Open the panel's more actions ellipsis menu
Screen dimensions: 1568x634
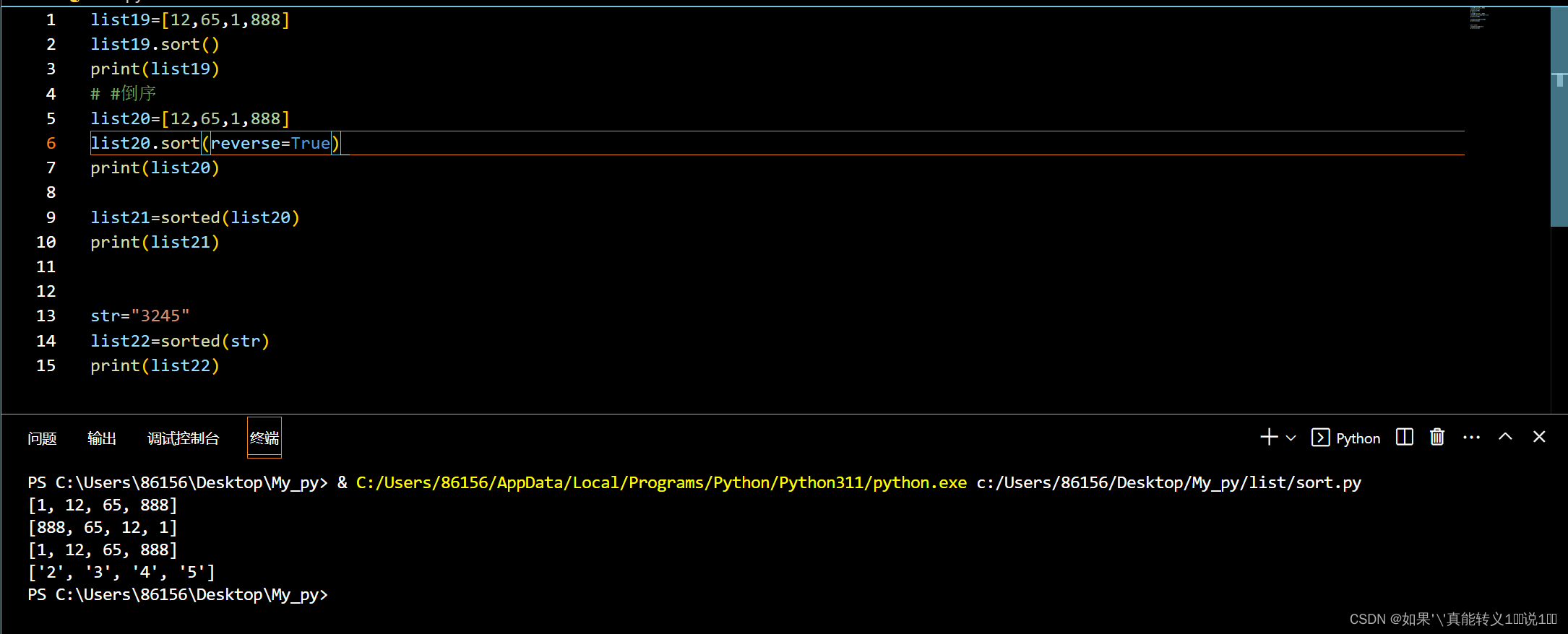point(1471,438)
